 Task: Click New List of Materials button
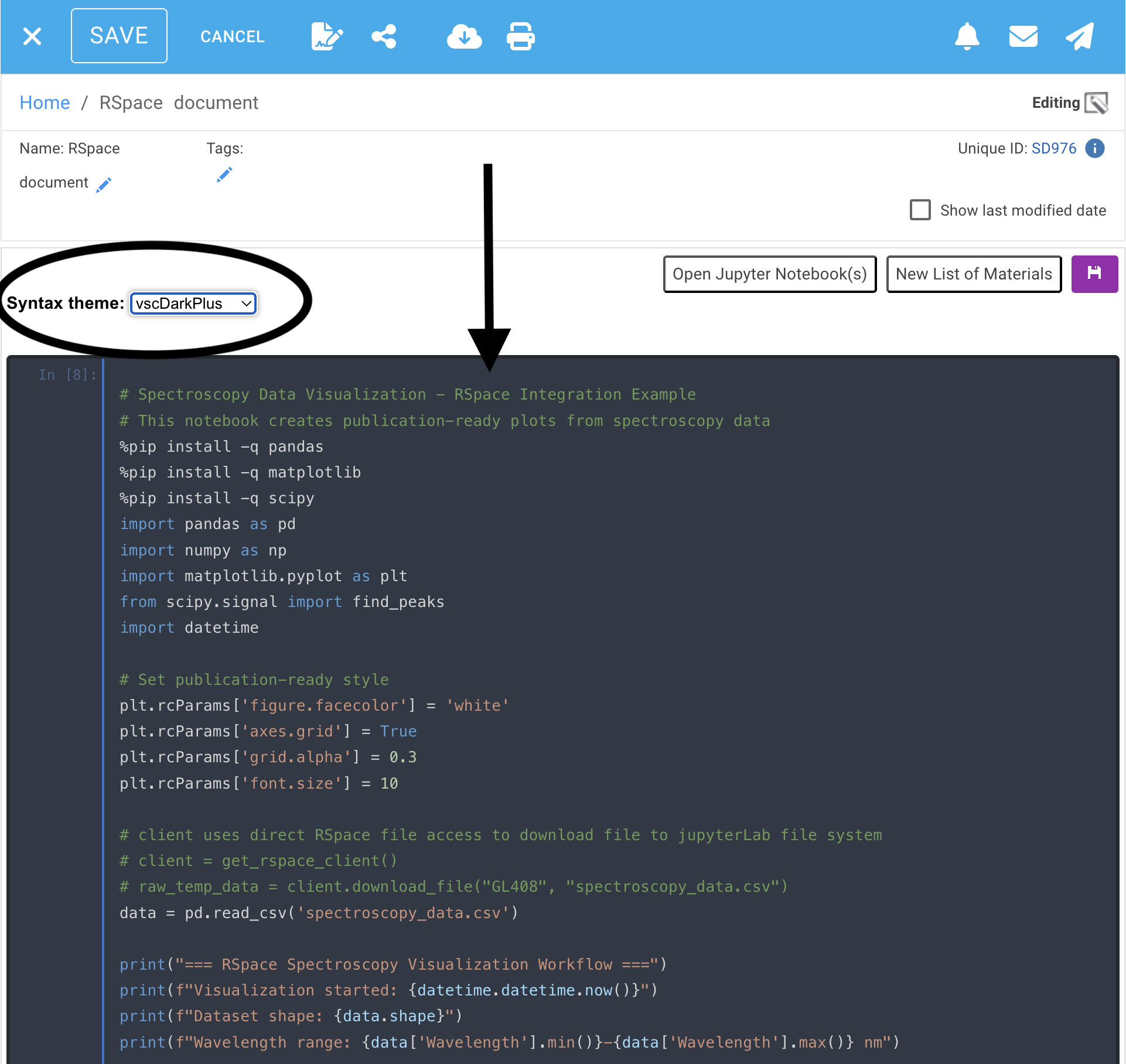click(x=974, y=274)
